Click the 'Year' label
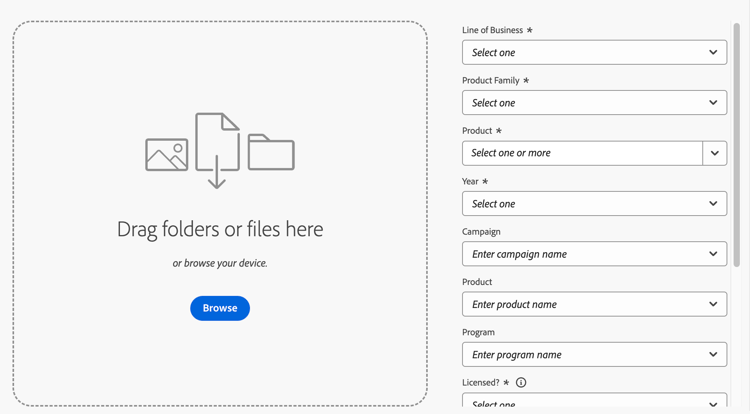Viewport: 750px width, 414px height. [470, 181]
